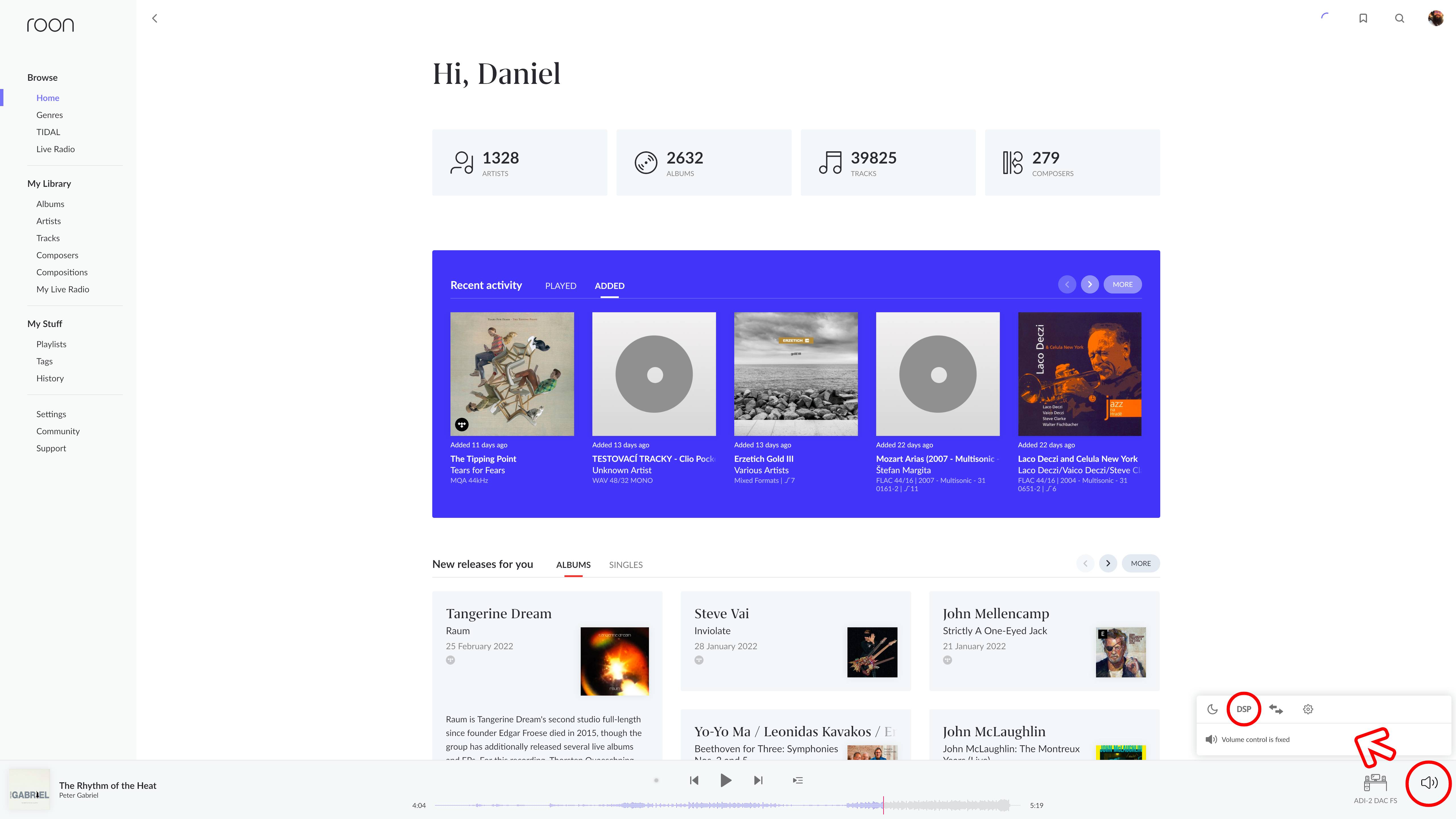This screenshot has height=819, width=1456.
Task: Open Support in the sidebar
Action: (x=51, y=448)
